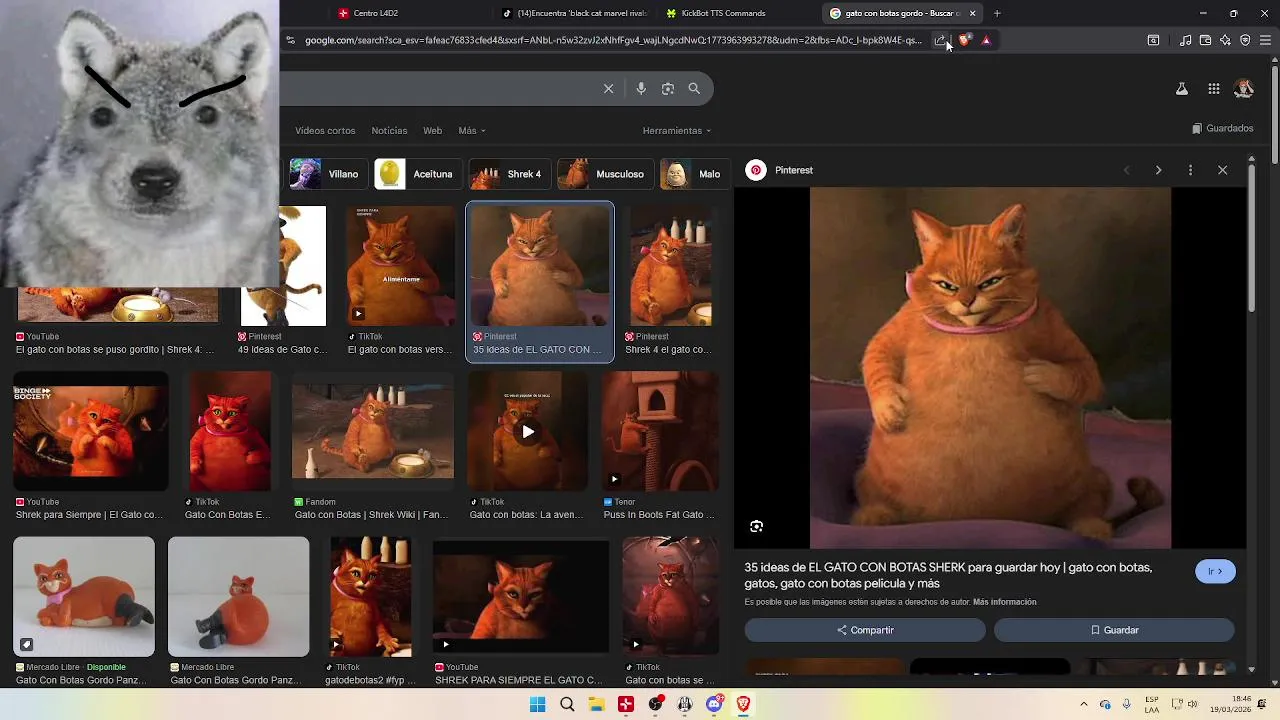The width and height of the screenshot is (1280, 720).
Task: Open the Google account avatar
Action: 1244,89
